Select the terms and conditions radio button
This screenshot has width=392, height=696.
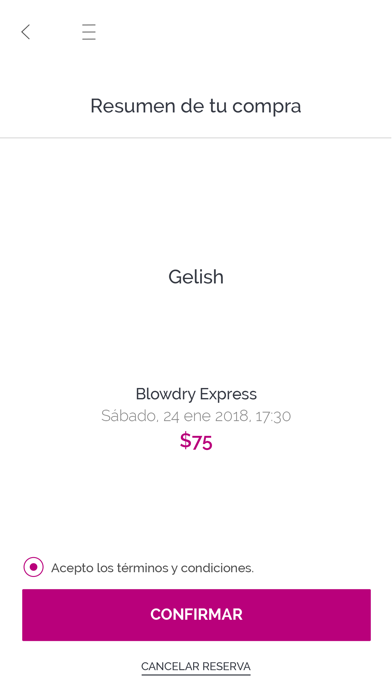[33, 567]
